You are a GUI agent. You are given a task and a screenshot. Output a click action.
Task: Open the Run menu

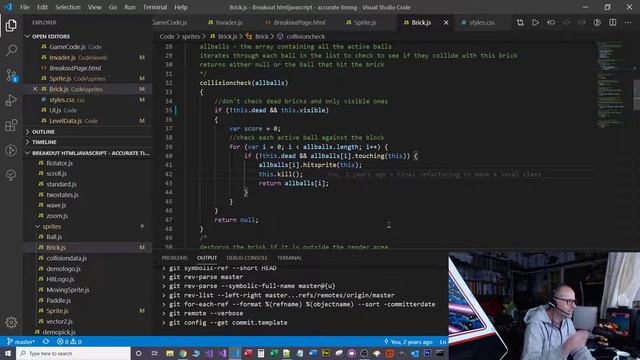(x=130, y=7)
